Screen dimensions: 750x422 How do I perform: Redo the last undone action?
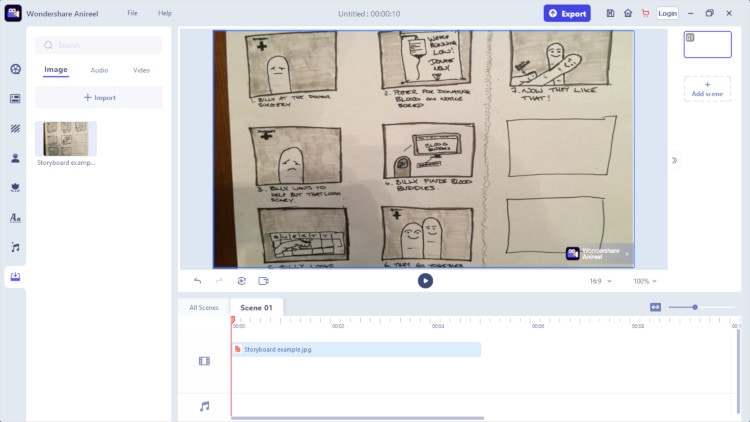(219, 281)
